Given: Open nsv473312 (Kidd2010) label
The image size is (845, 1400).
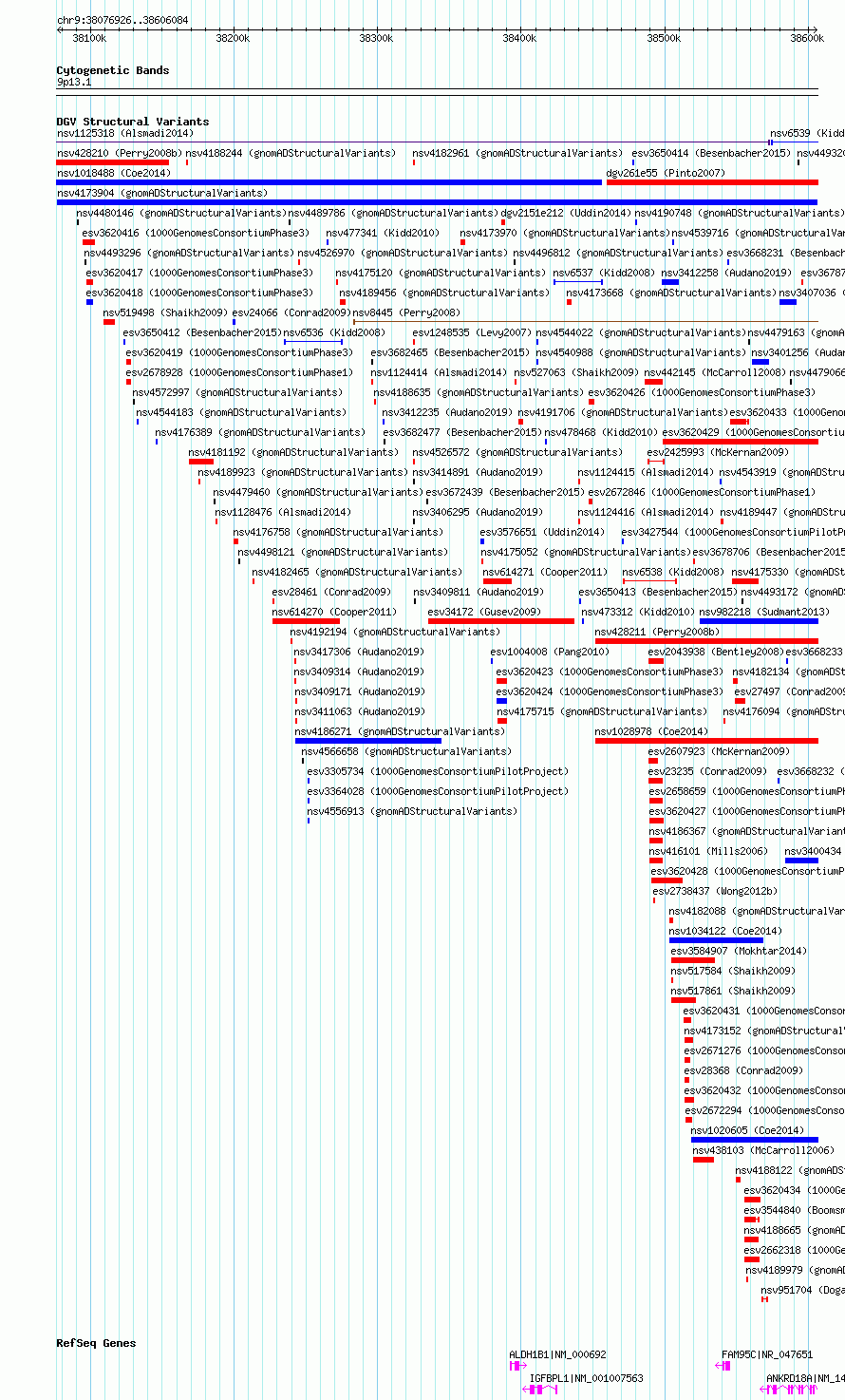Looking at the screenshot, I should click(x=637, y=612).
